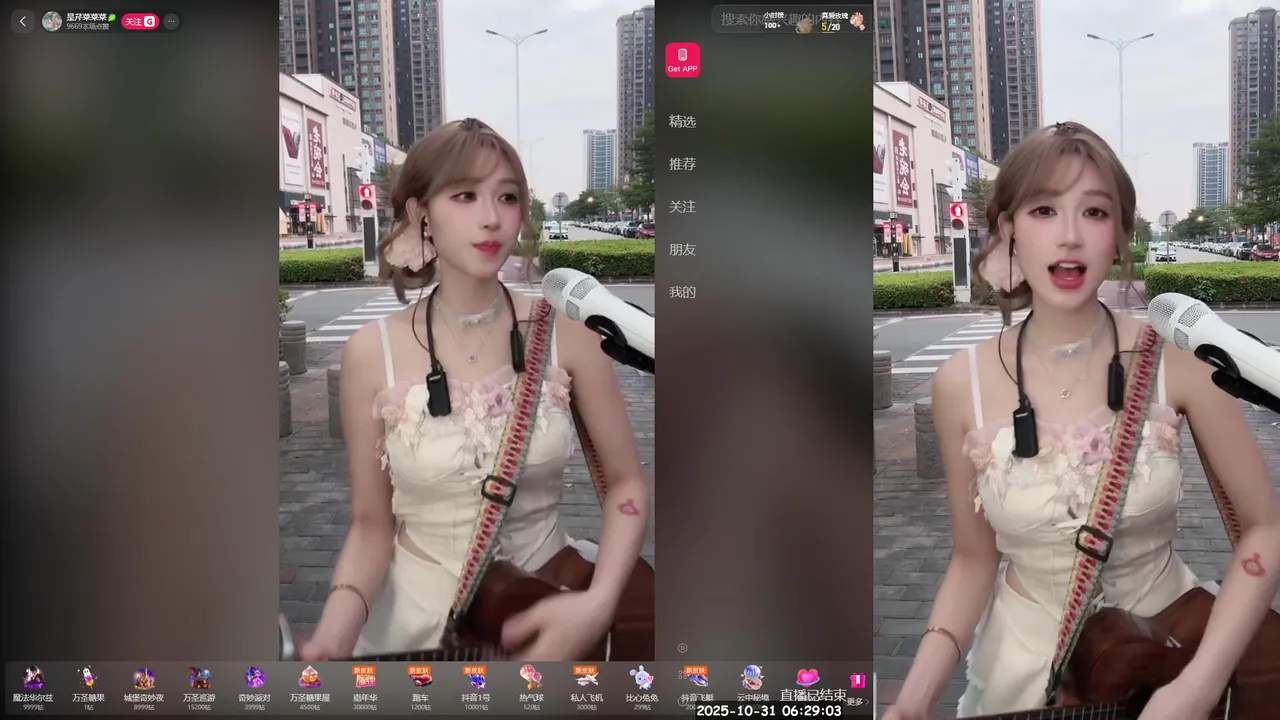Expand more gifts with 更多 arrow
Screen dimensions: 1280x720
(857, 701)
